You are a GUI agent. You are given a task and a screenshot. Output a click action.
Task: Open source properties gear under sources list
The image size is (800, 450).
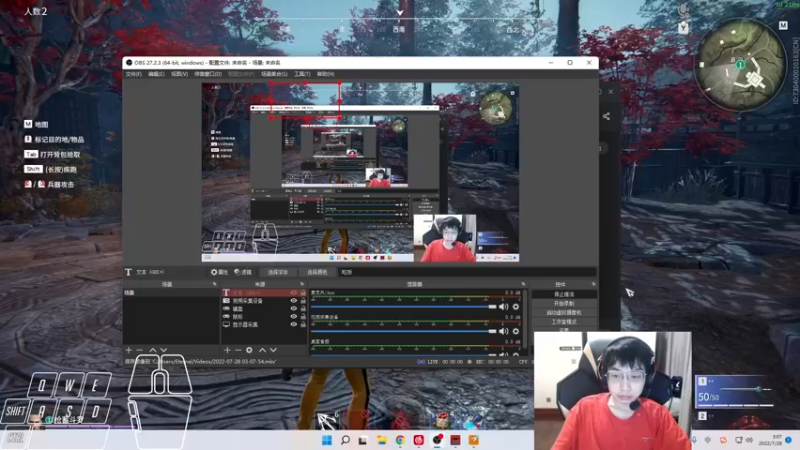pyautogui.click(x=249, y=350)
